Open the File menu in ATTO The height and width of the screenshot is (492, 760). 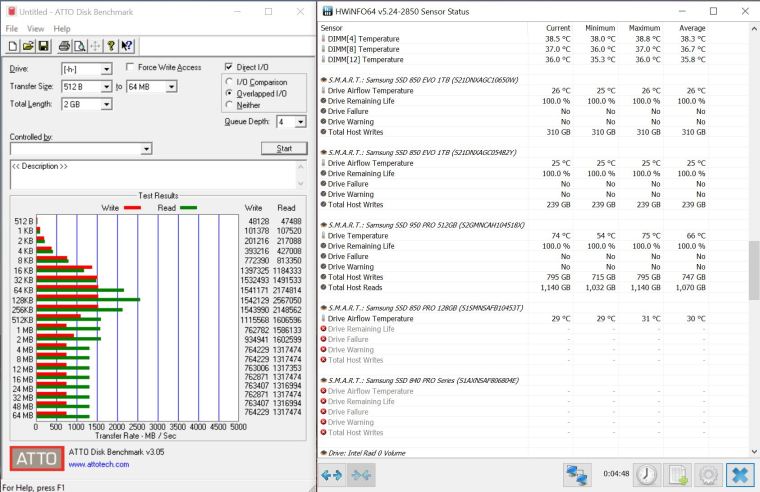[x=12, y=29]
